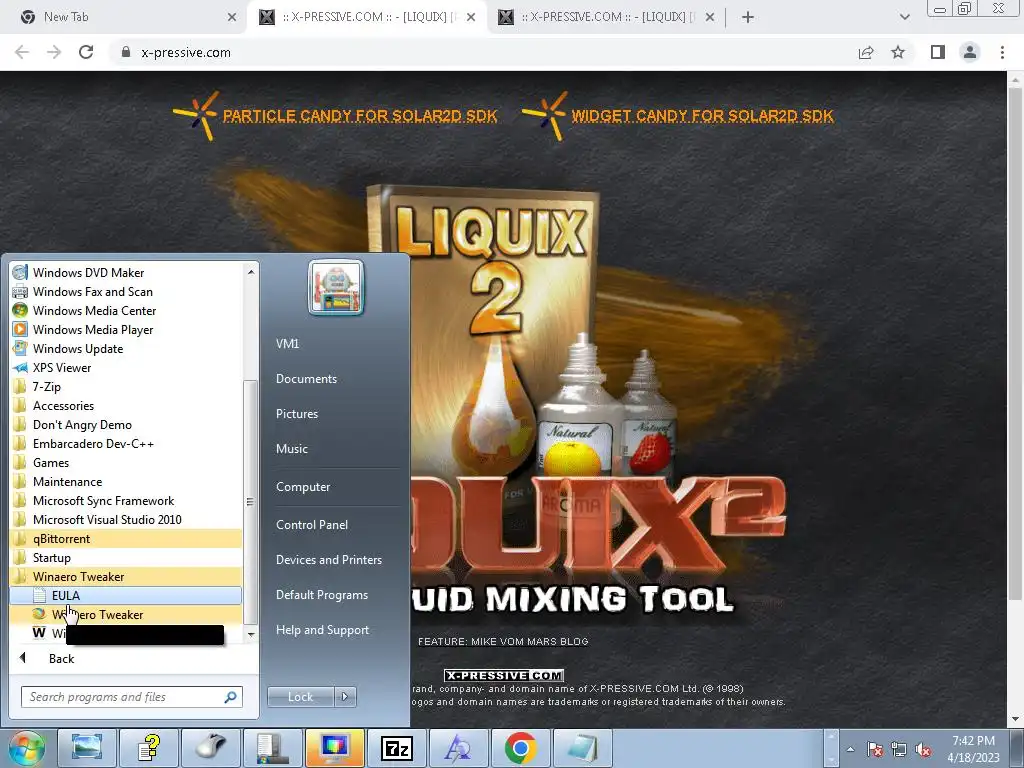1024x768 pixels.
Task: Open Windows Media Center entry
Action: click(126, 310)
